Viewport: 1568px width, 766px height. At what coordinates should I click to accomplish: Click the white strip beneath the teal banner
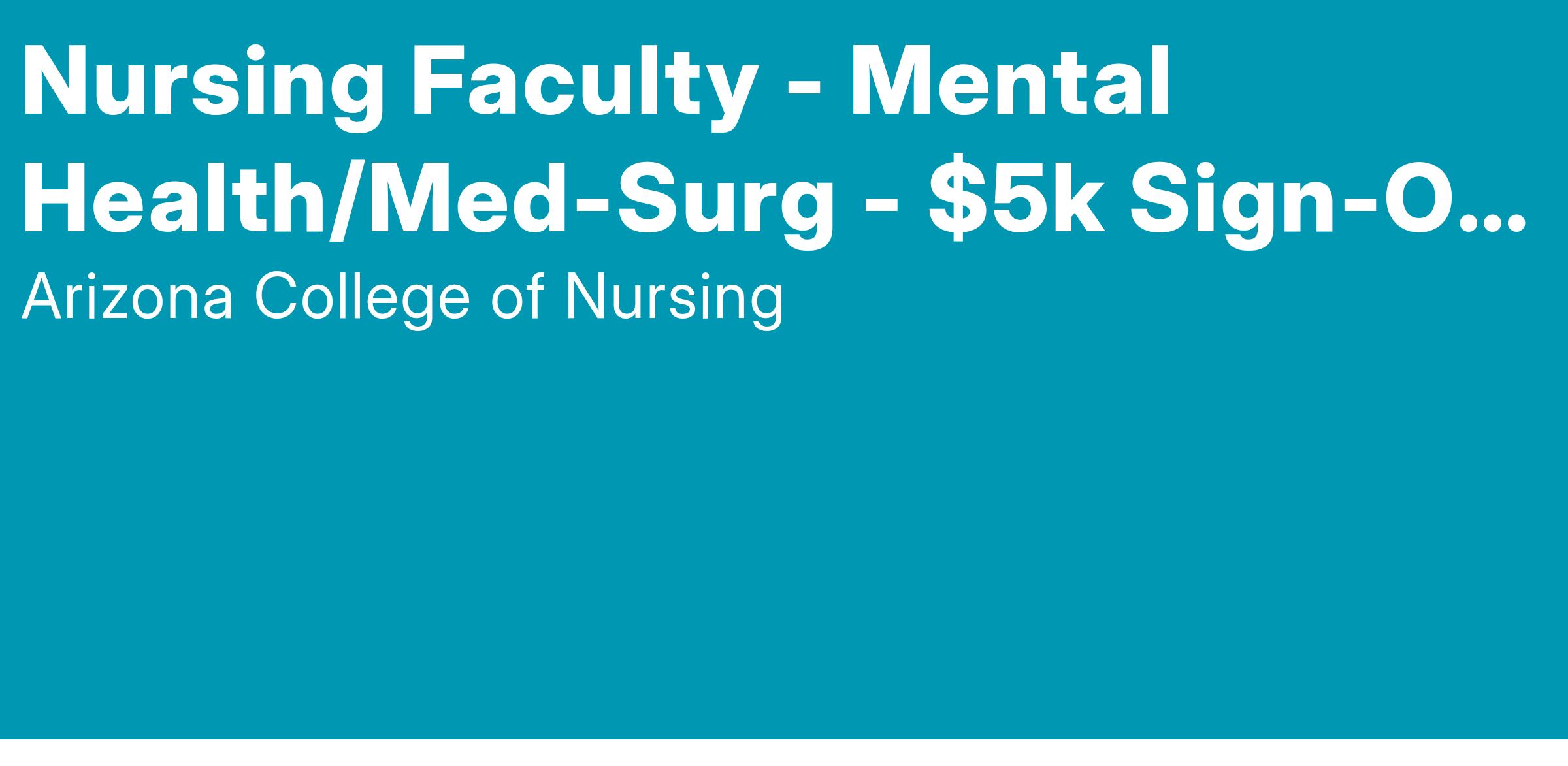tap(784, 753)
